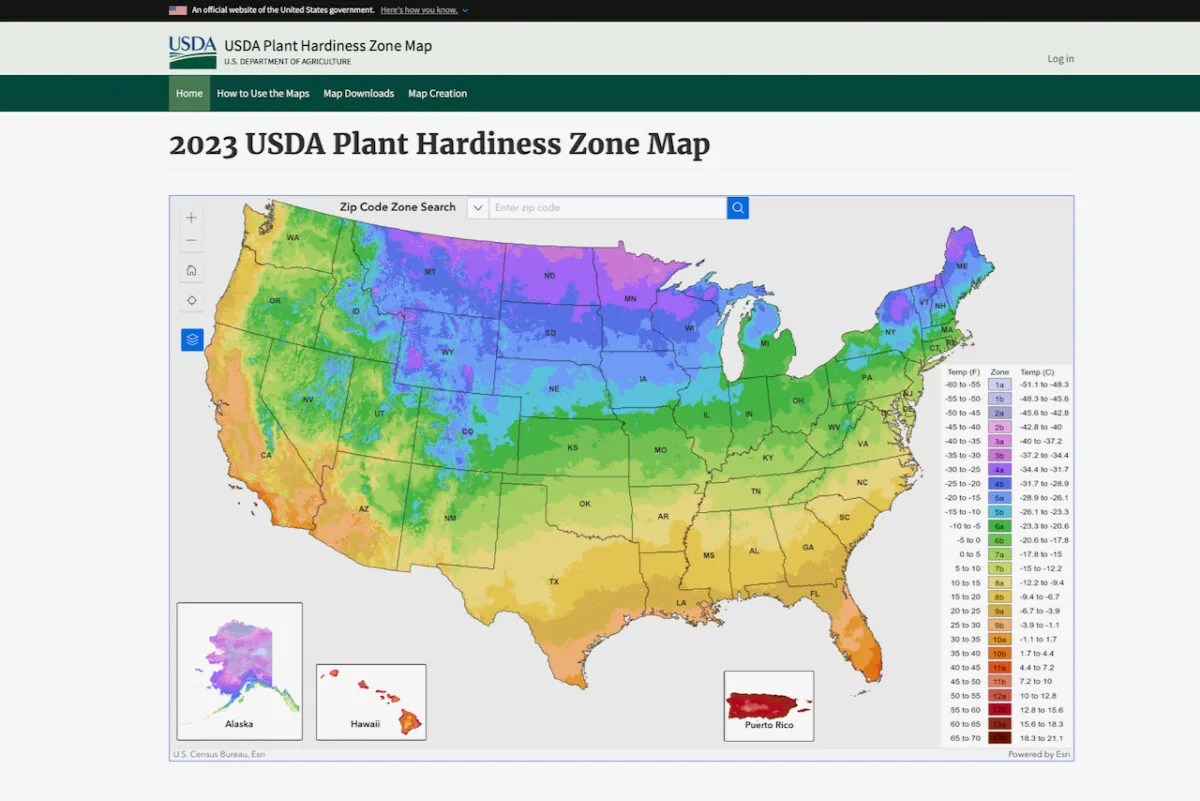Select the zone 7a color swatch in the legend
This screenshot has height=801, width=1200.
(x=1000, y=553)
